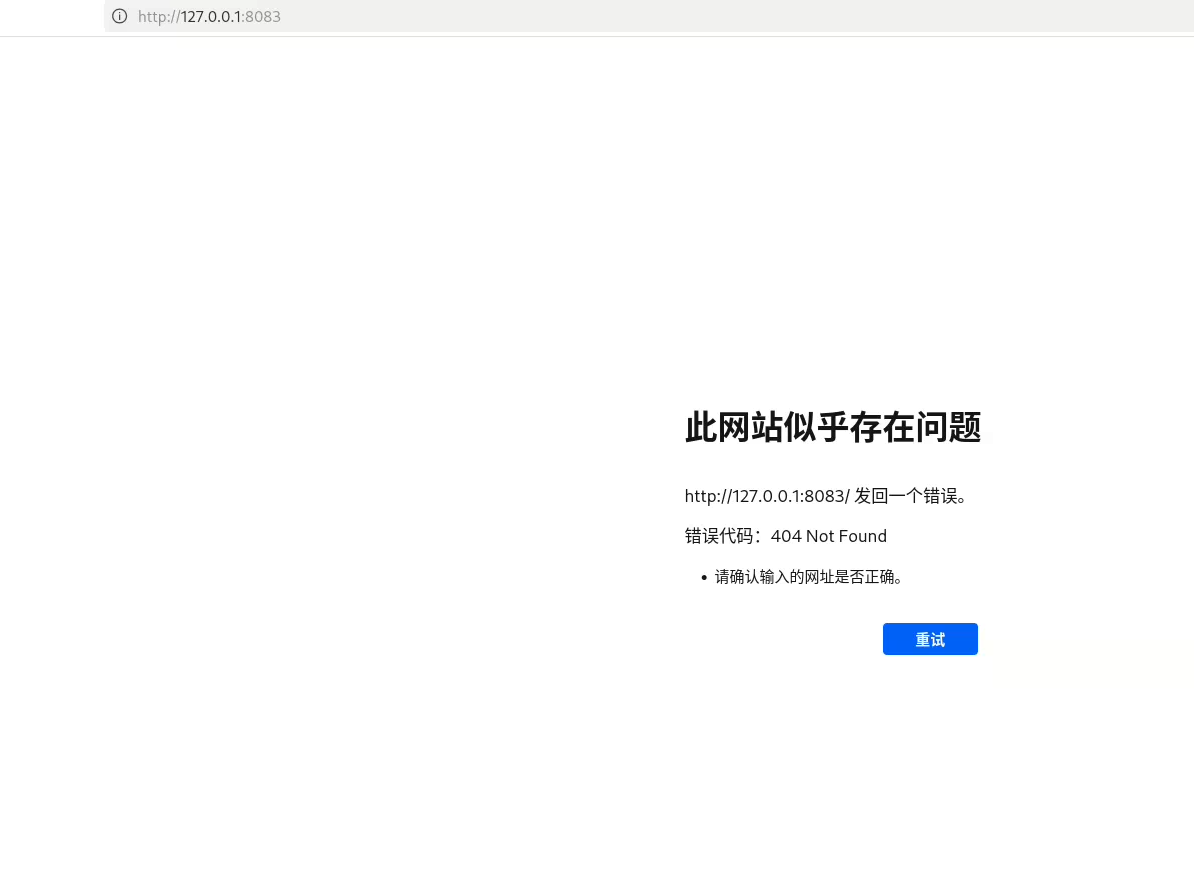
Task: Click the words "Not Found" in error line
Action: click(x=846, y=536)
